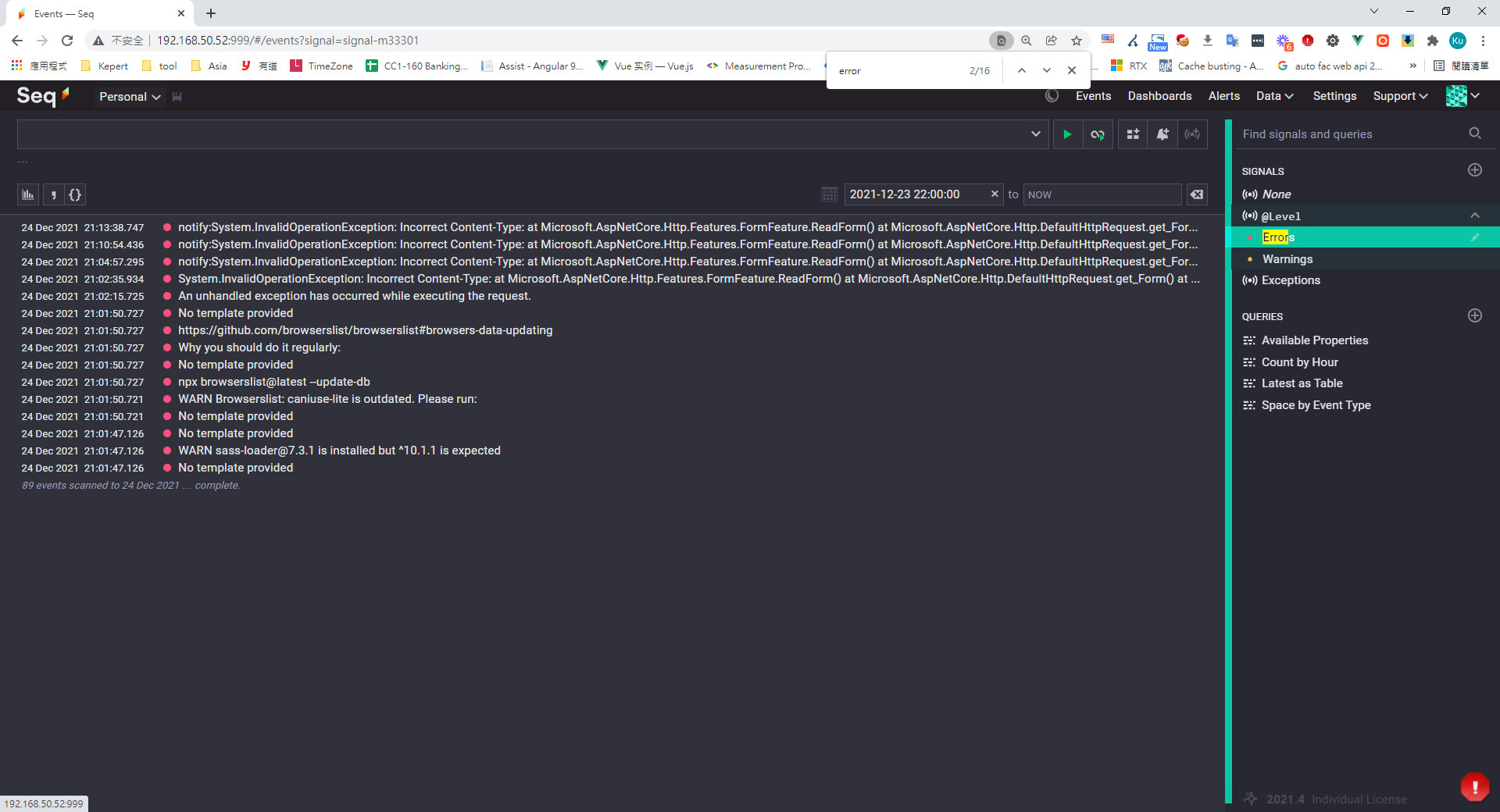Click the Find signals and queries field

(1352, 134)
